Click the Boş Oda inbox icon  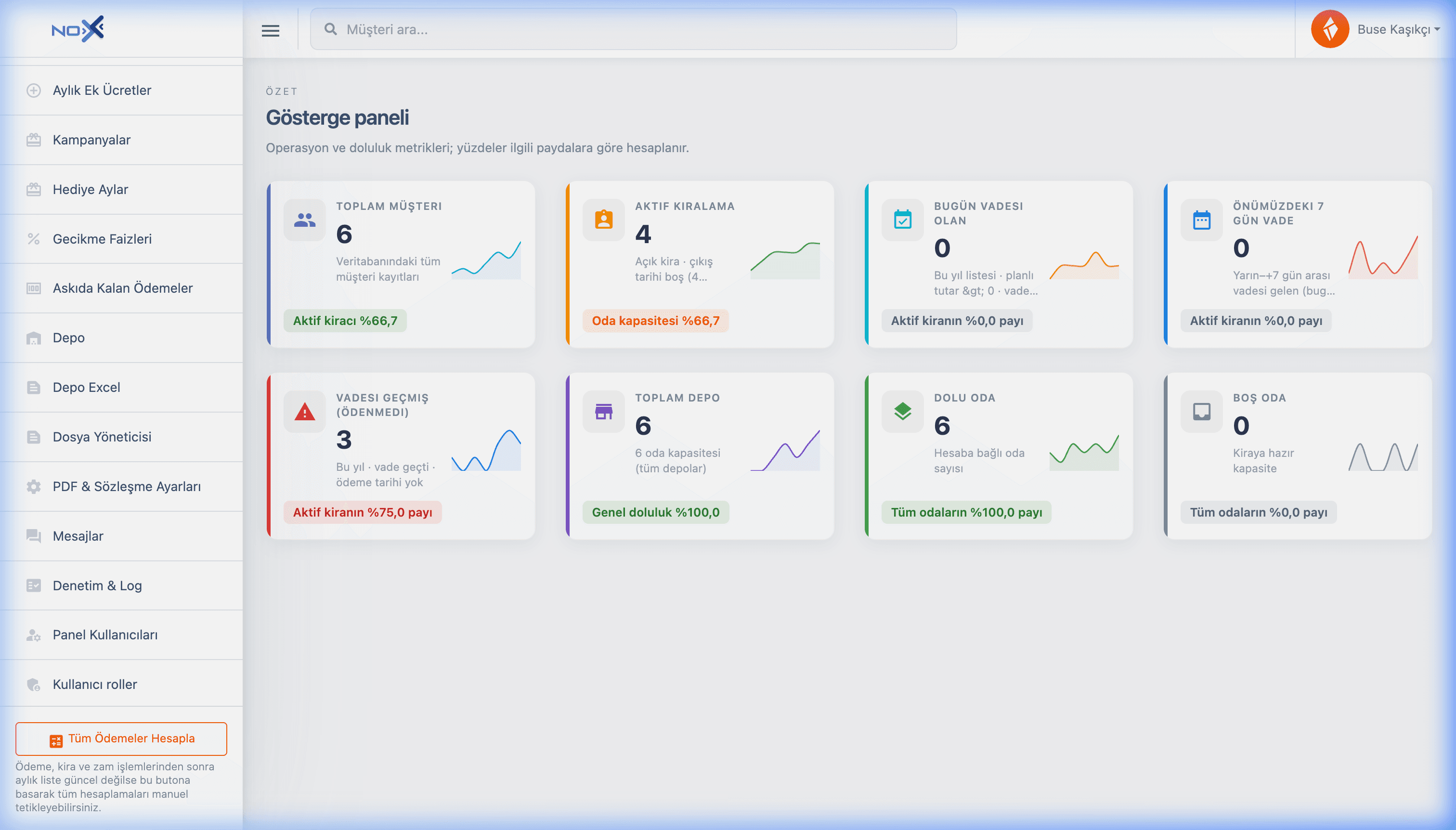coord(1201,411)
